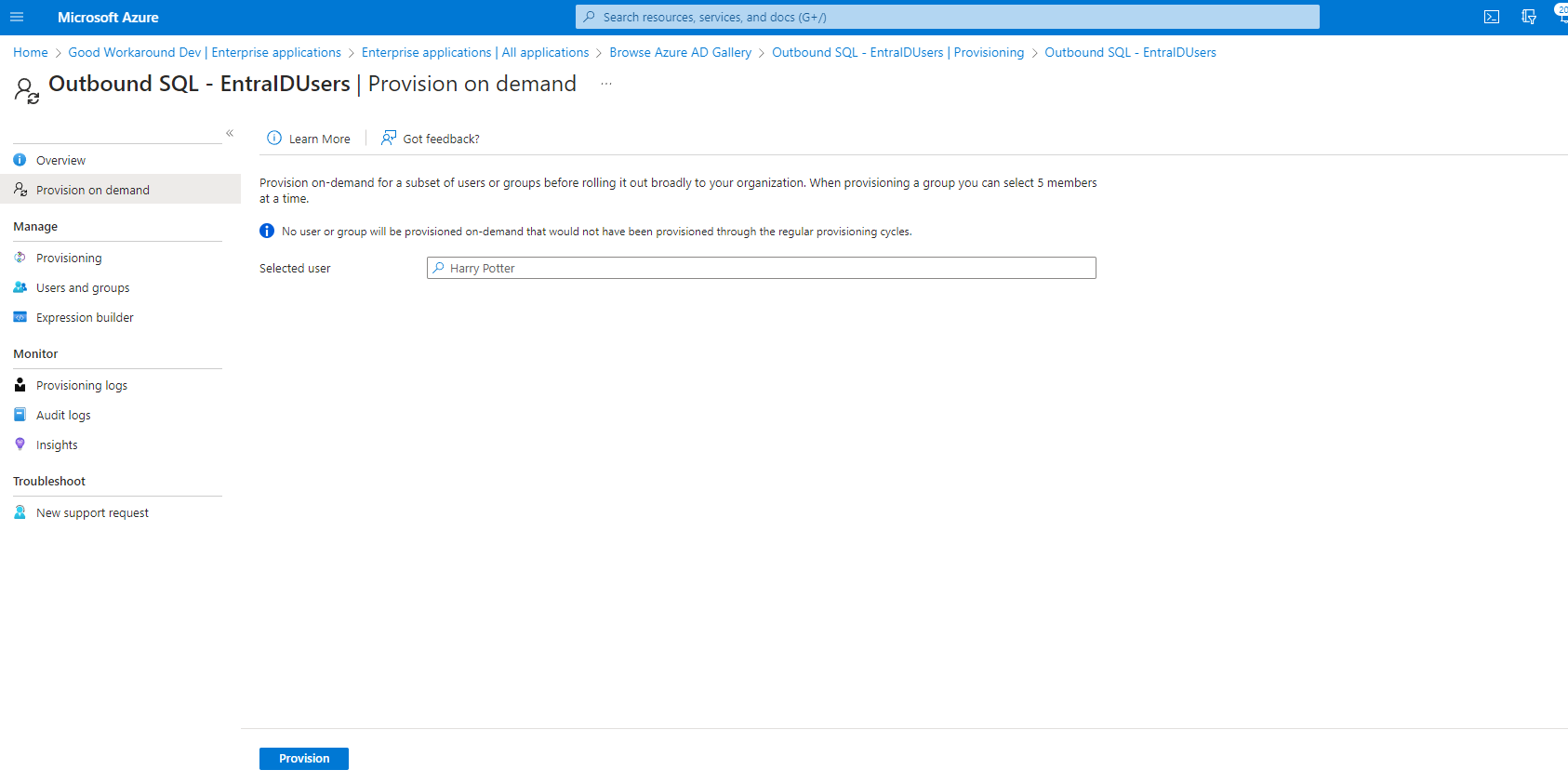This screenshot has width=1568, height=783.
Task: Click New support request
Action: 92,512
